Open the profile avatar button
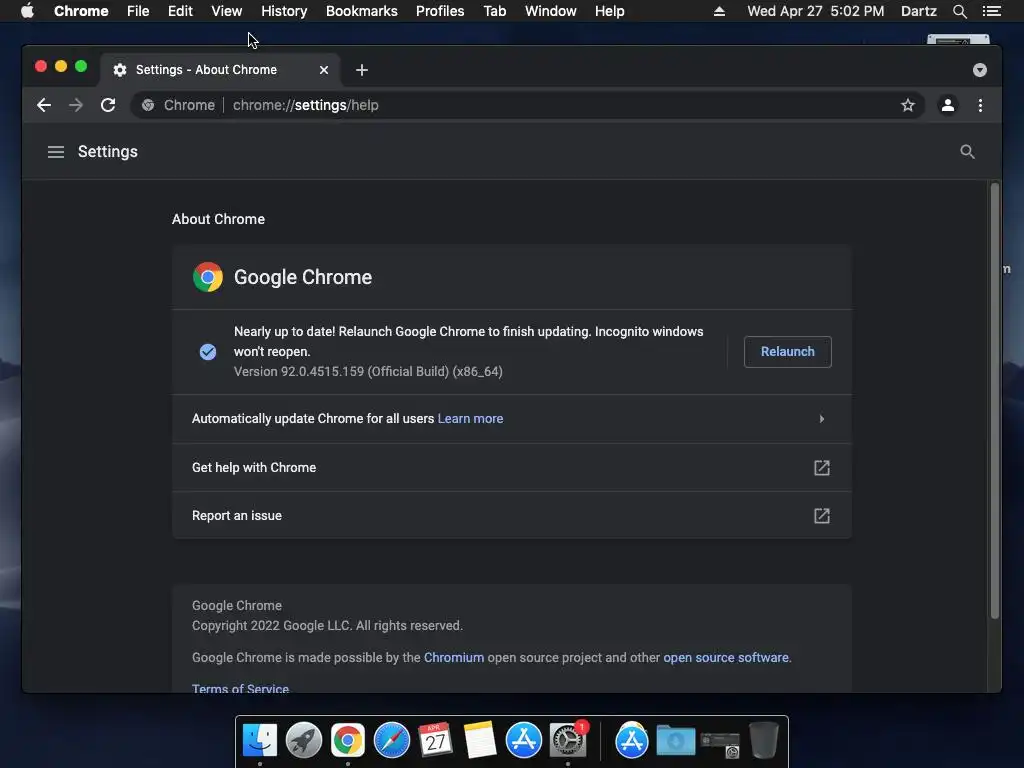This screenshot has height=768, width=1024. (948, 105)
